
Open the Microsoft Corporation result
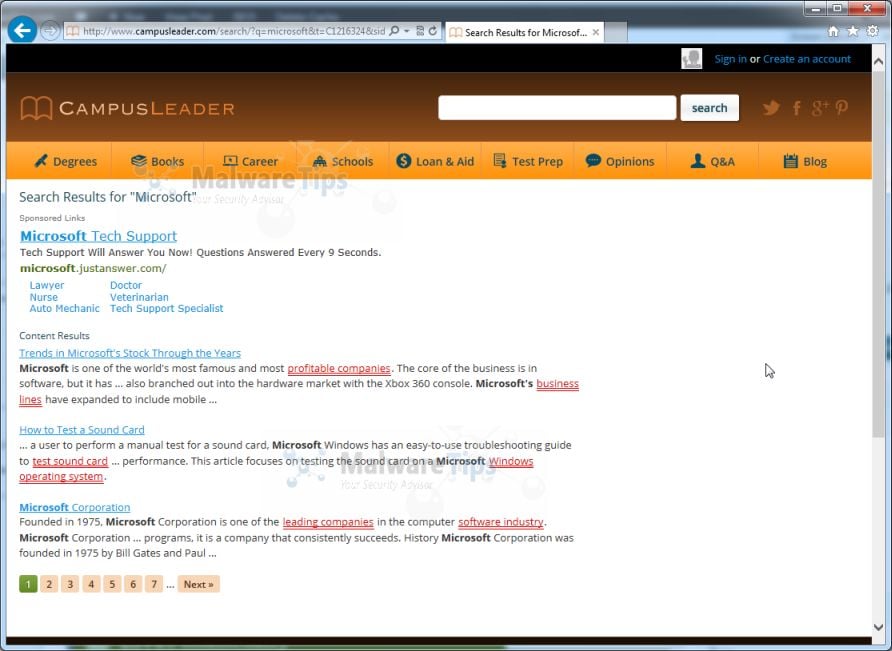(x=75, y=507)
